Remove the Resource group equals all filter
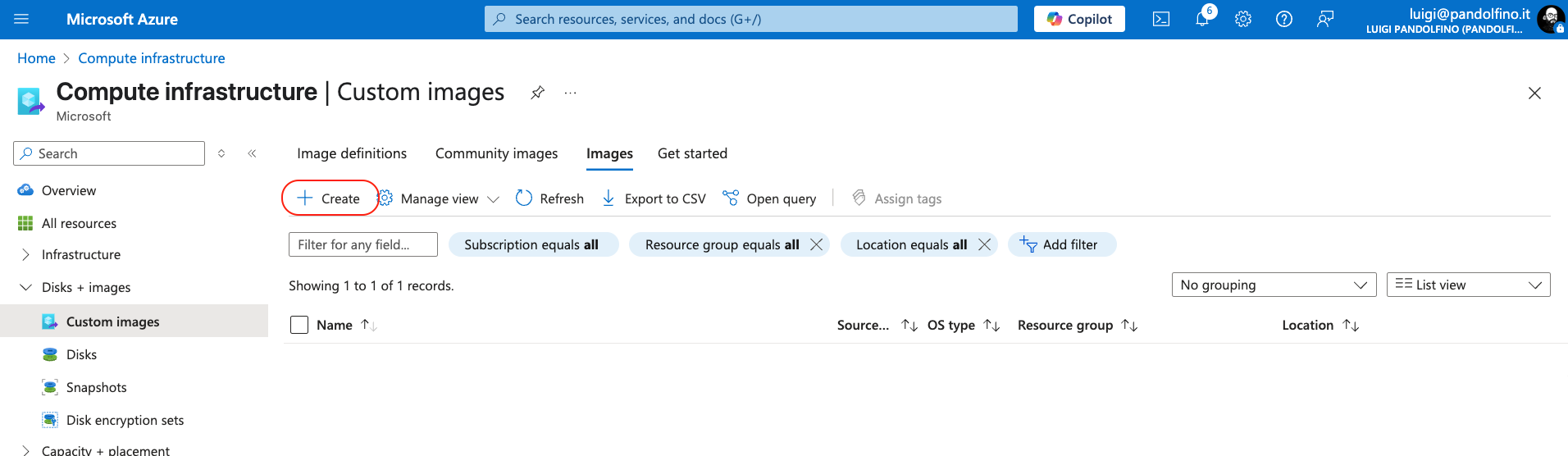The width and height of the screenshot is (1568, 456). tap(816, 244)
